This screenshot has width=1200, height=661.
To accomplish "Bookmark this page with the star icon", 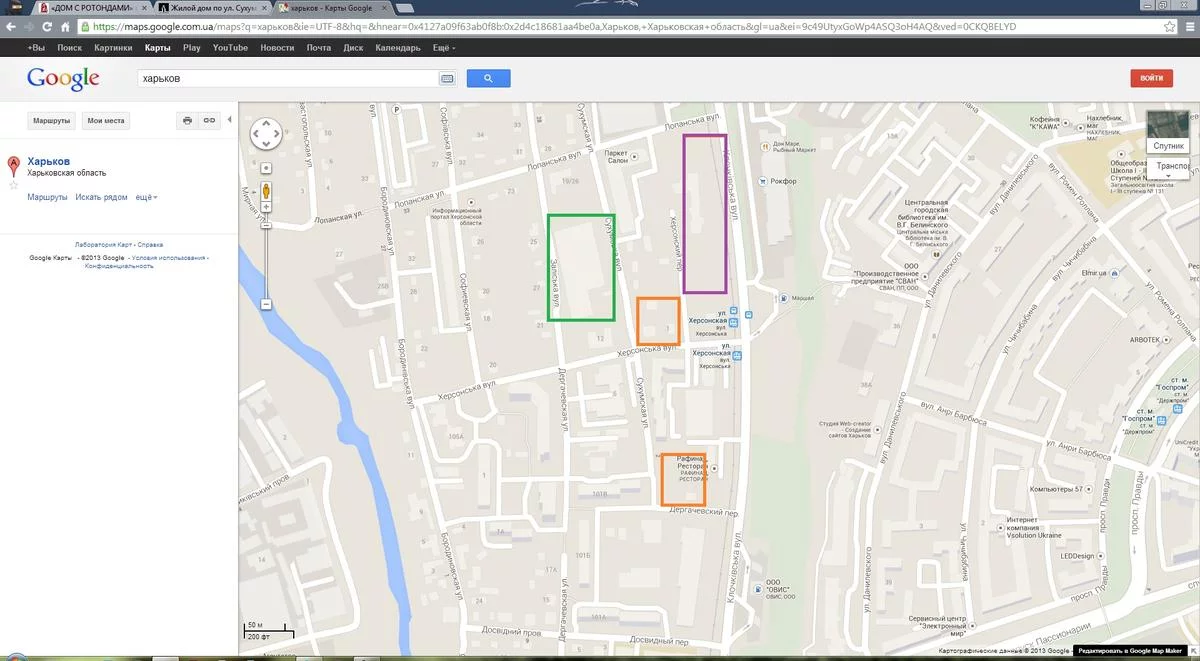I will click(x=1169, y=27).
